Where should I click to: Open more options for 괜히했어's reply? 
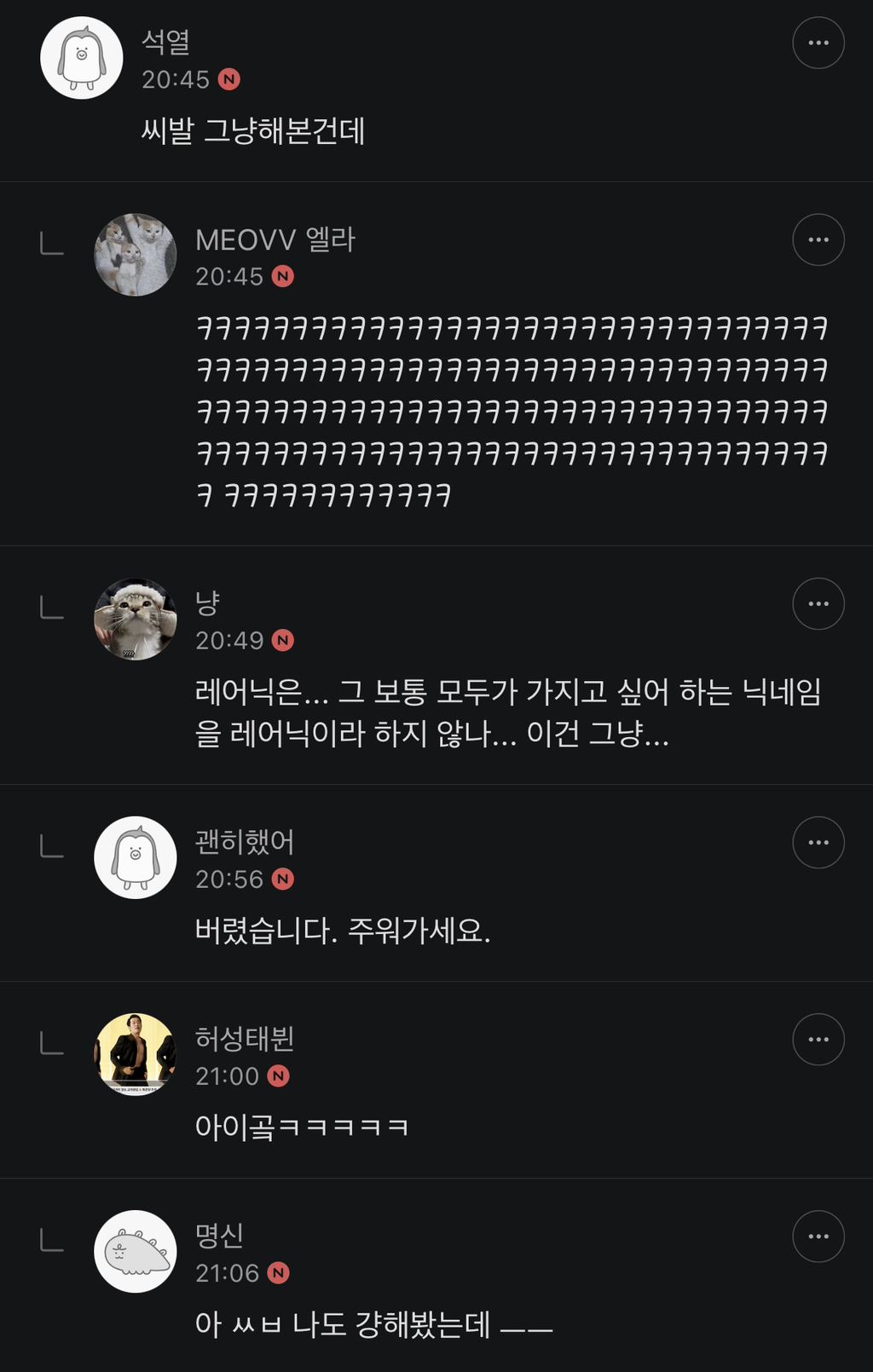(x=818, y=842)
